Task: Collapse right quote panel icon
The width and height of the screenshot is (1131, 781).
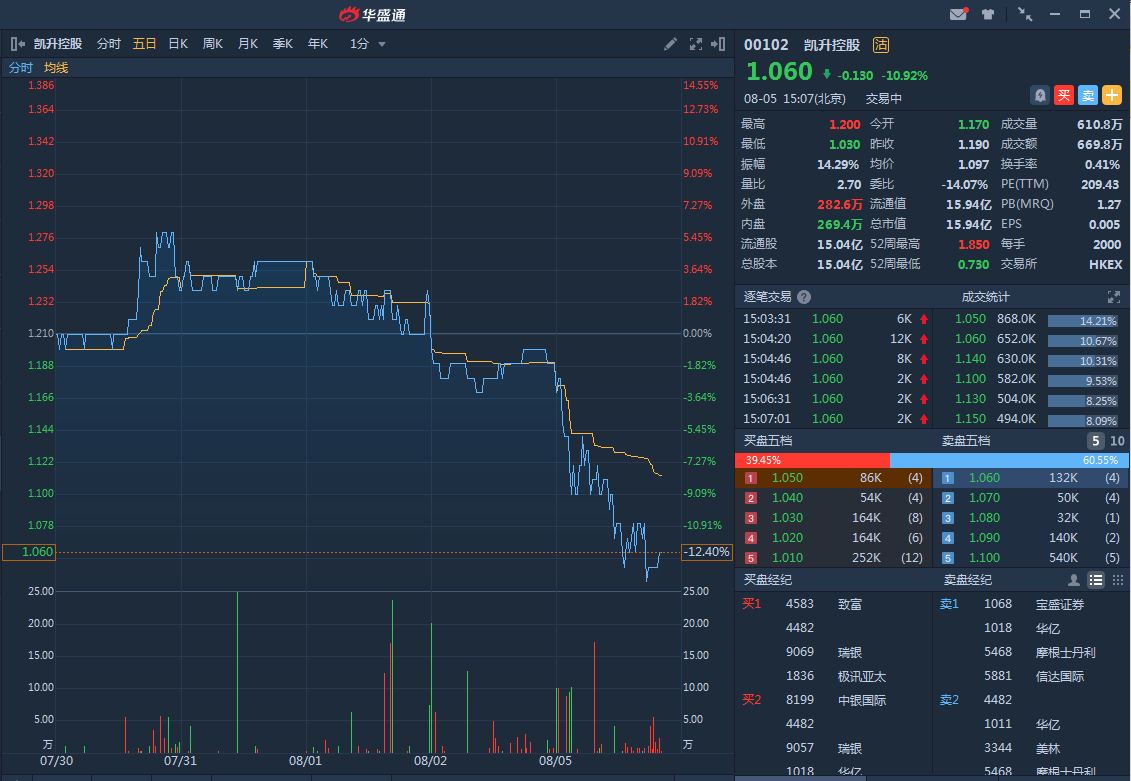Action: pyautogui.click(x=718, y=44)
